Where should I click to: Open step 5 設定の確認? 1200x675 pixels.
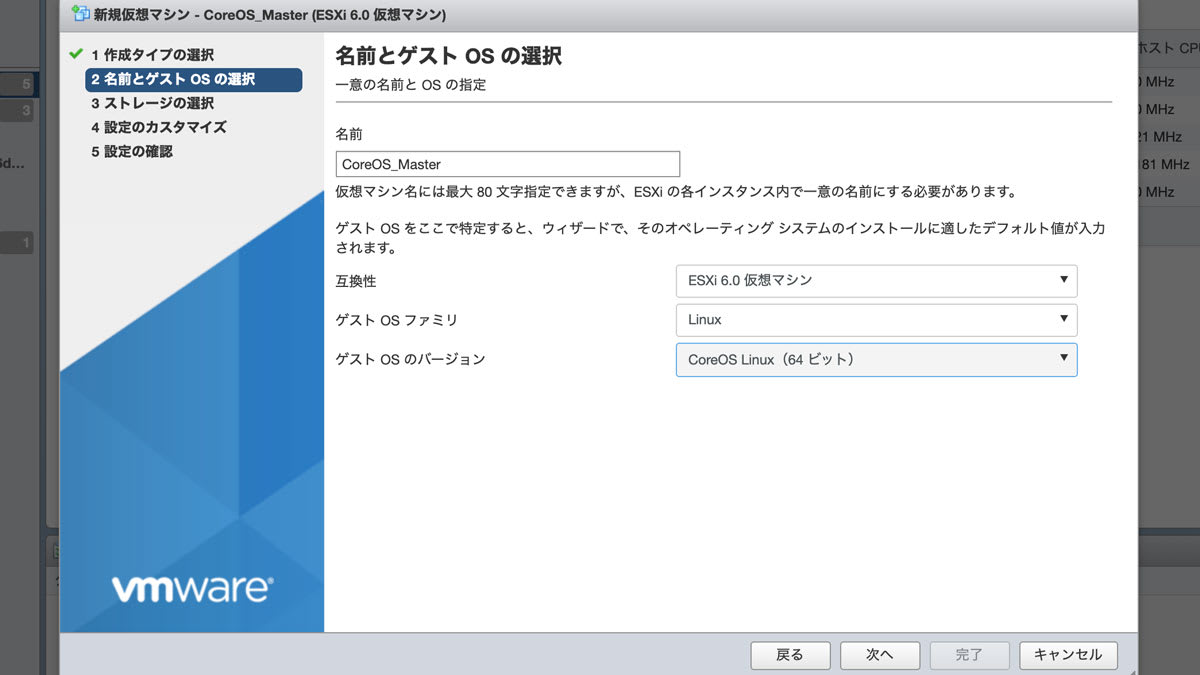click(x=132, y=151)
